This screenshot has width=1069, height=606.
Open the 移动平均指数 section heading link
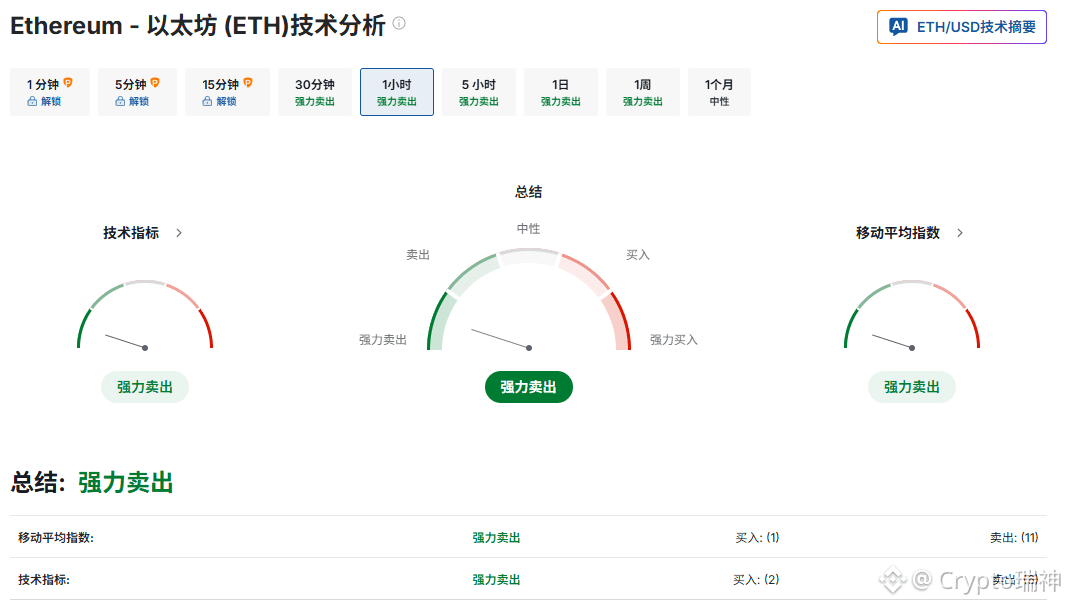coord(898,233)
